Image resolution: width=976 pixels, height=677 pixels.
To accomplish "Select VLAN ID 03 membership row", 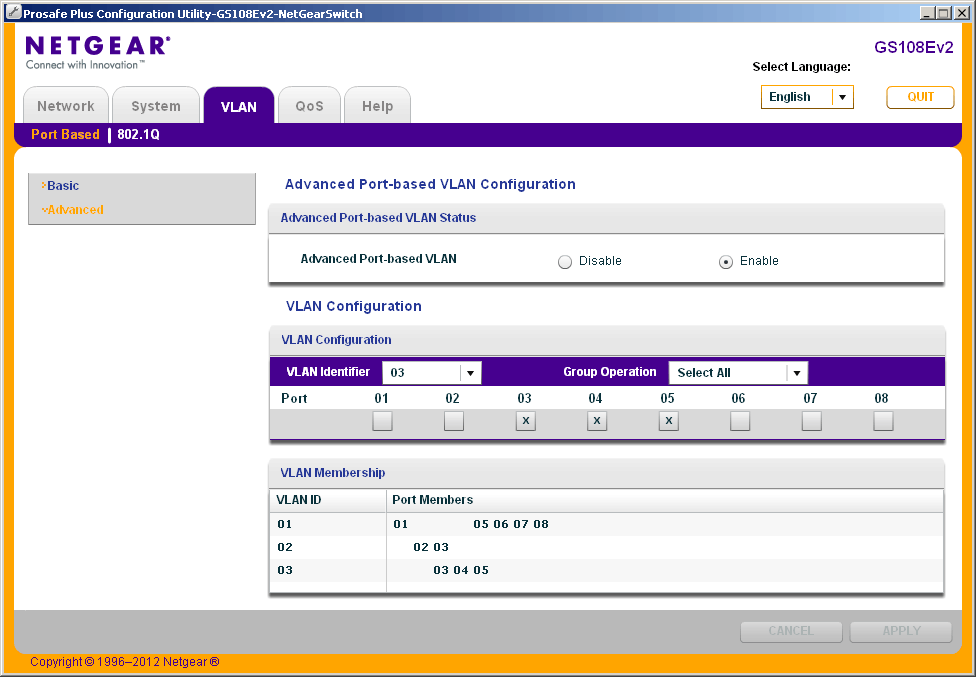I will pos(606,570).
